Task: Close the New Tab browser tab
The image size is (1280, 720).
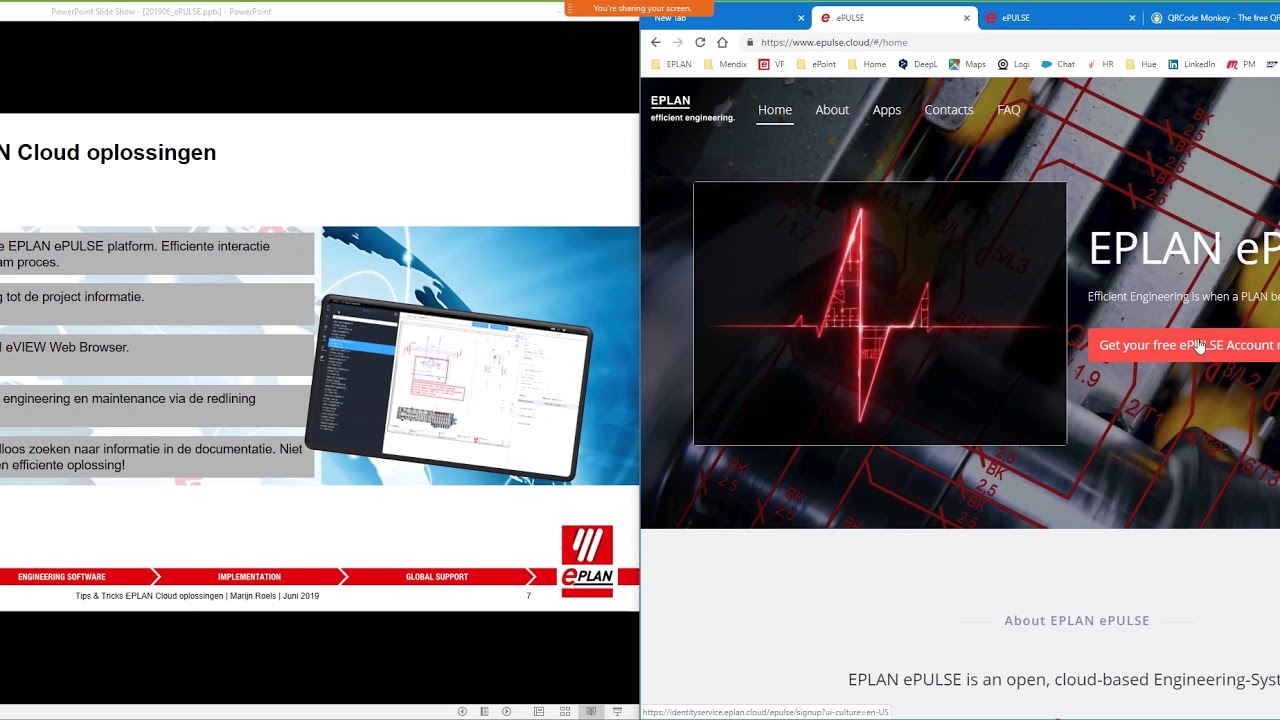Action: 801,18
